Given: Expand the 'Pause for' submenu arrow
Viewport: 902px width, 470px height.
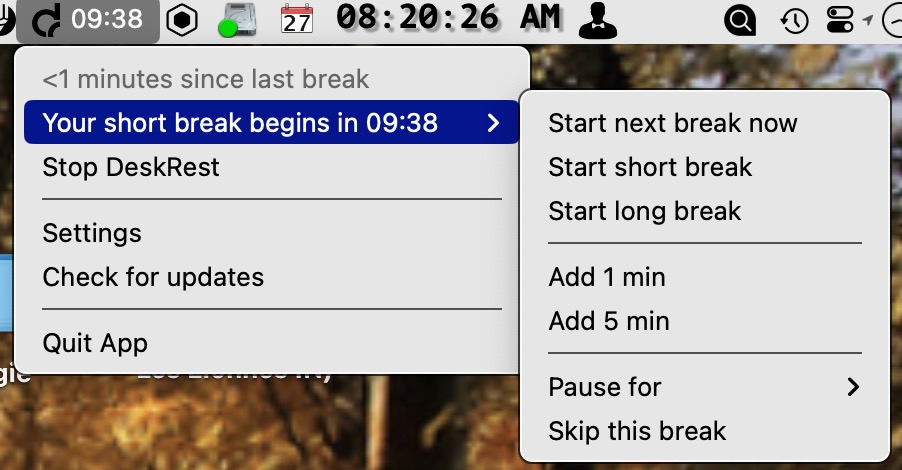Looking at the screenshot, I should click(x=853, y=387).
